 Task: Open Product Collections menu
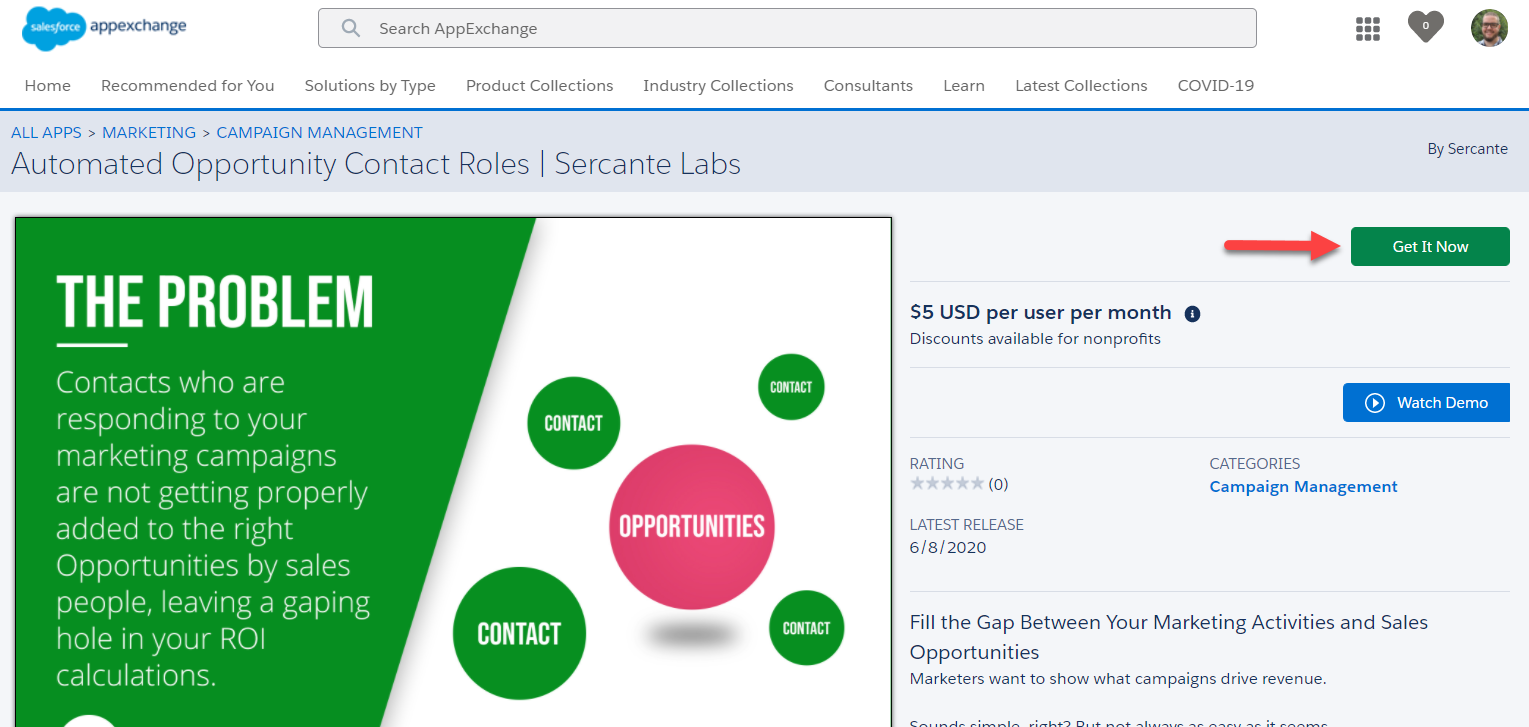point(540,86)
